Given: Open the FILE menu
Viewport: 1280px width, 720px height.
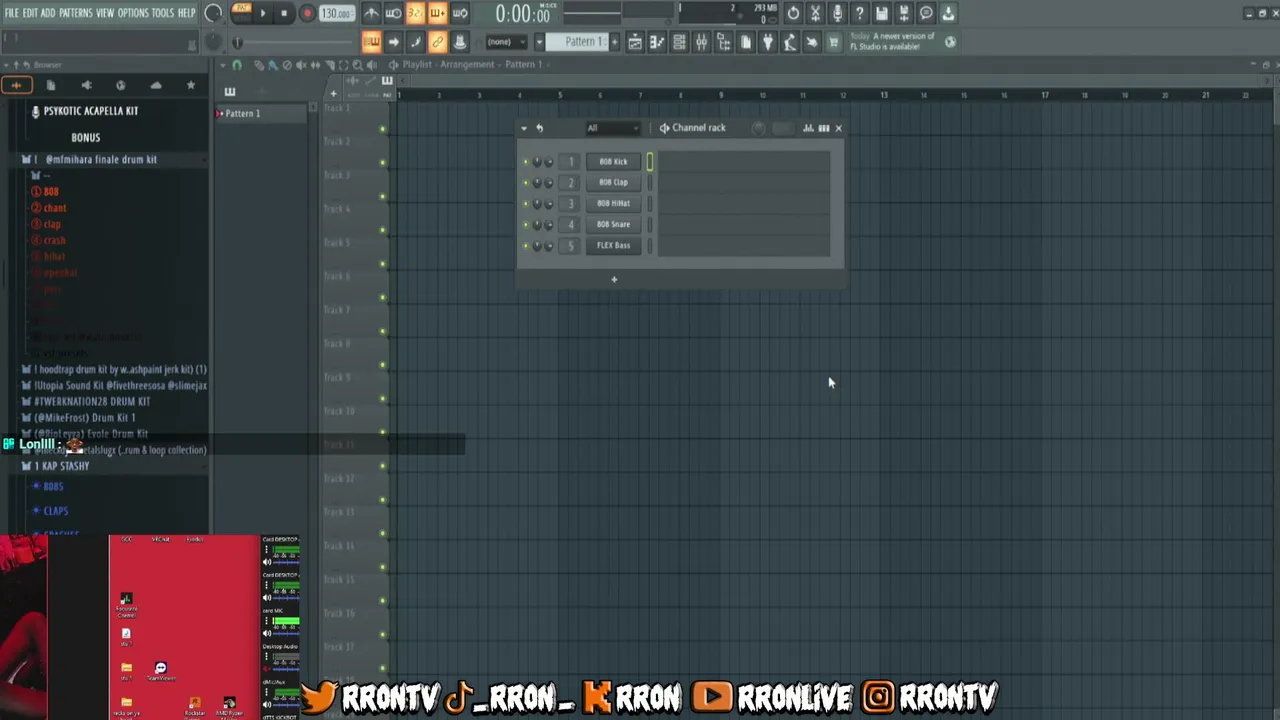Looking at the screenshot, I should pyautogui.click(x=11, y=13).
